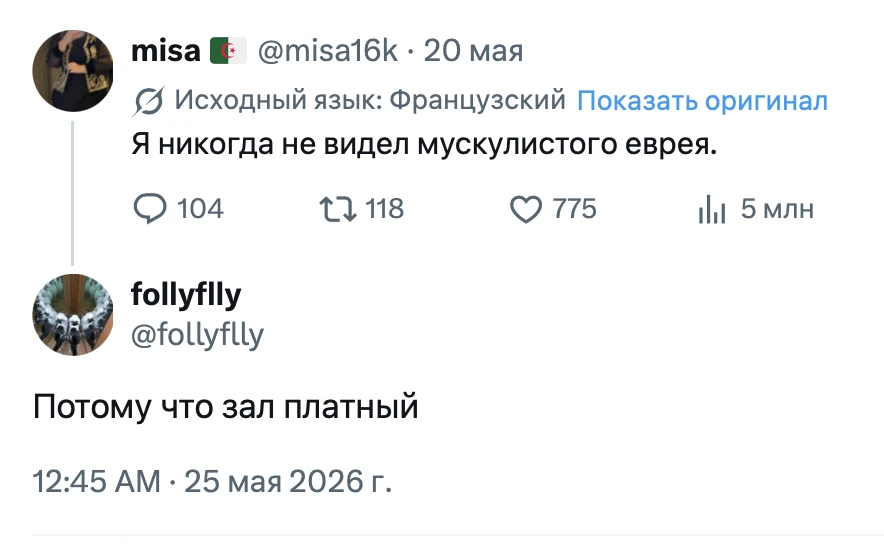
Task: Open the tweet text about мускулистого еврея
Action: coord(424,144)
